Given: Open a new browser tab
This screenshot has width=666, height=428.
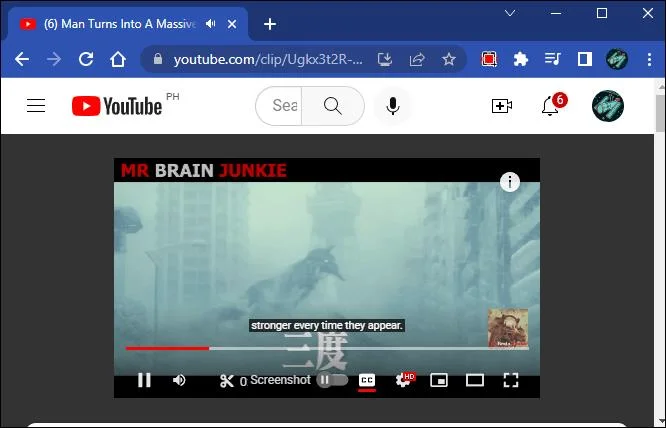Looking at the screenshot, I should (270, 24).
